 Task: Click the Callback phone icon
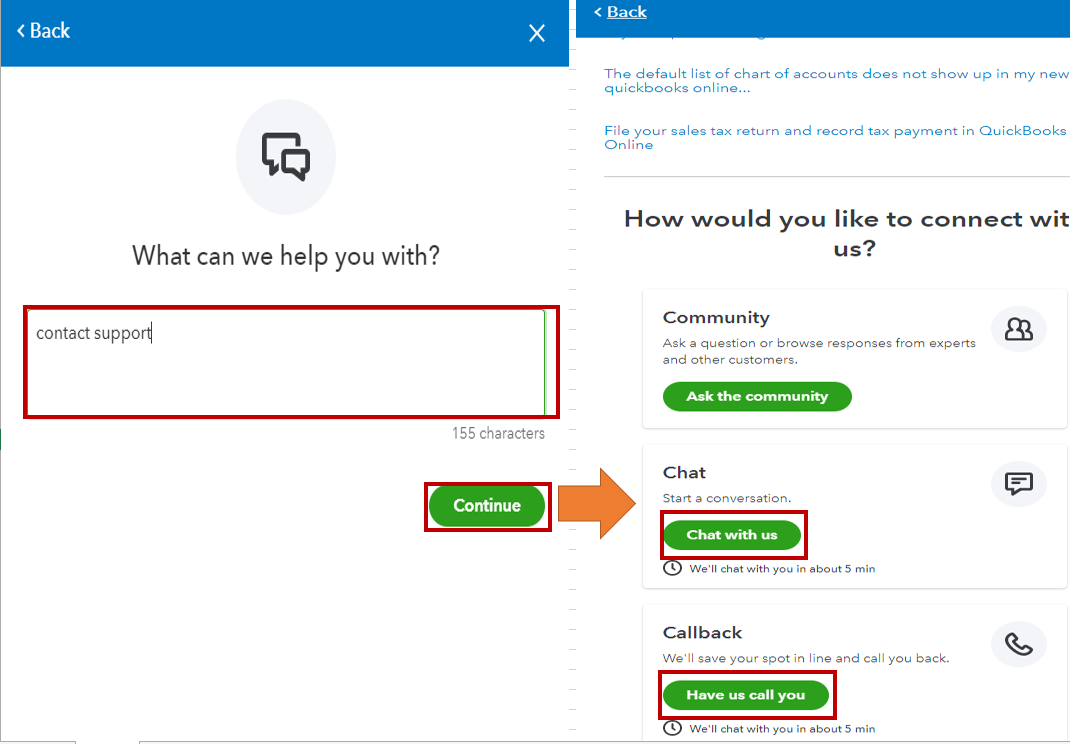click(1018, 644)
